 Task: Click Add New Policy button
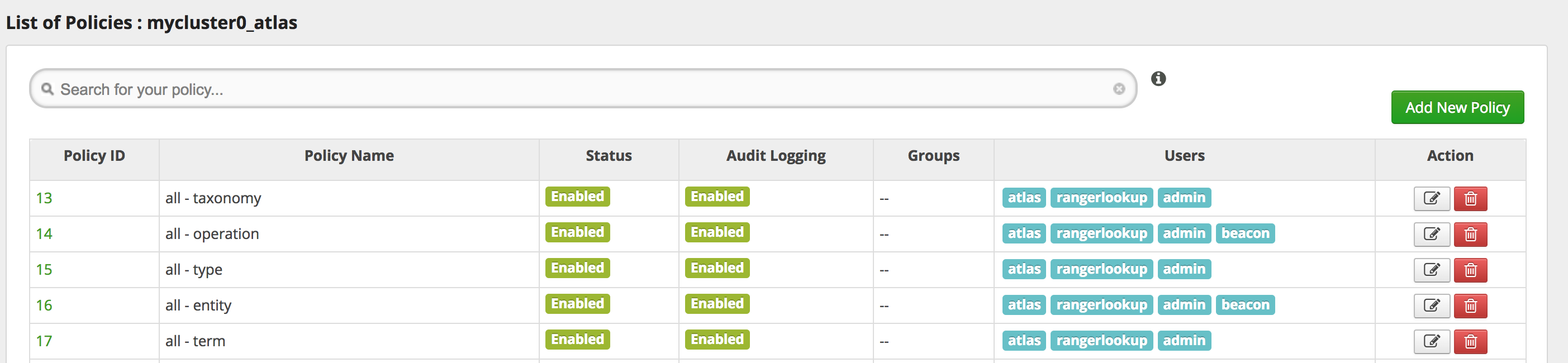click(x=1457, y=108)
